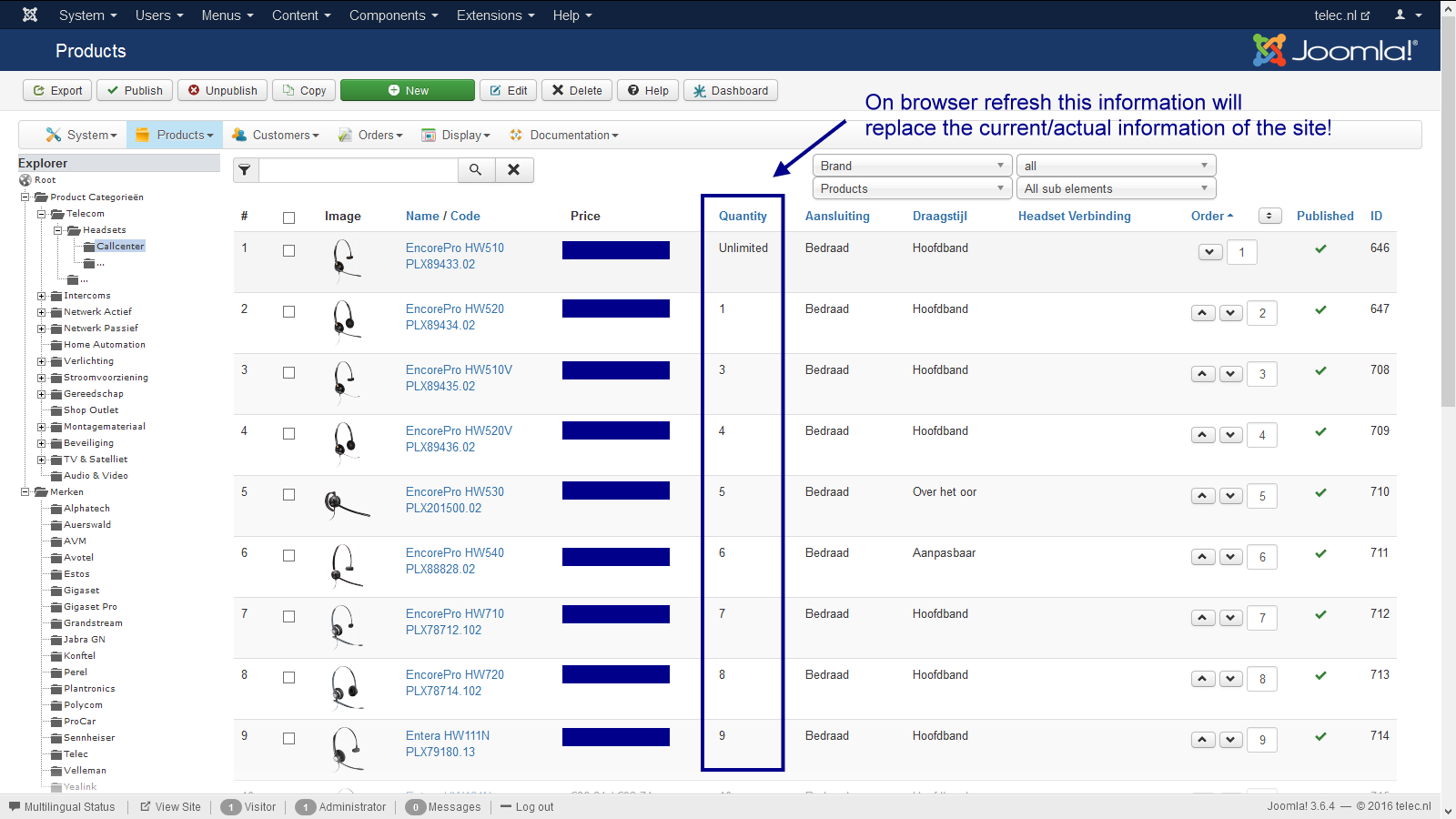Viewport: 1456px width, 819px height.
Task: Click the product search text field
Action: tap(359, 170)
